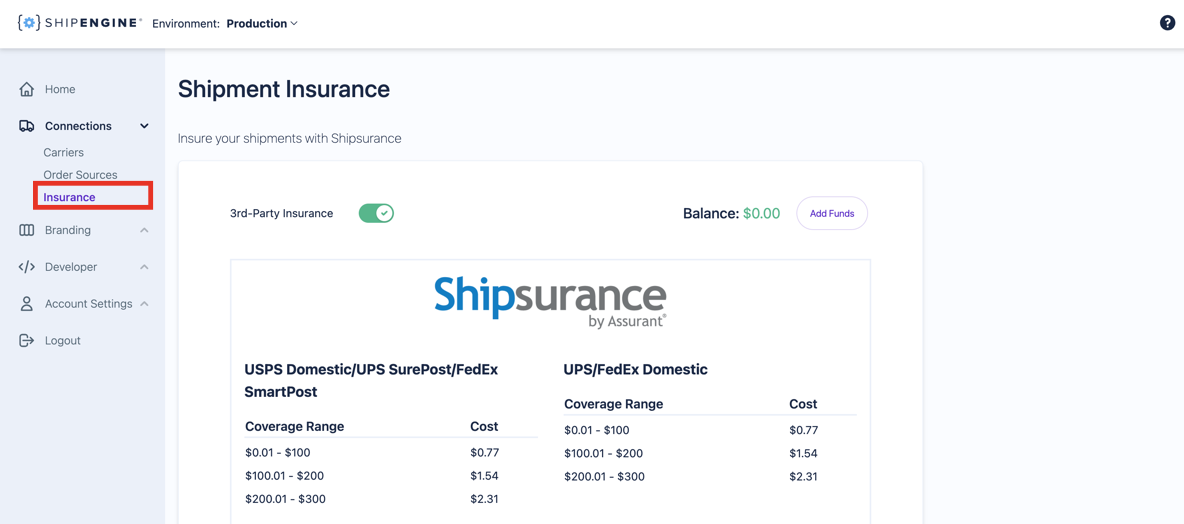Click the Shipsurance by Assurant logo
Screen dimensions: 1184x524
click(550, 302)
